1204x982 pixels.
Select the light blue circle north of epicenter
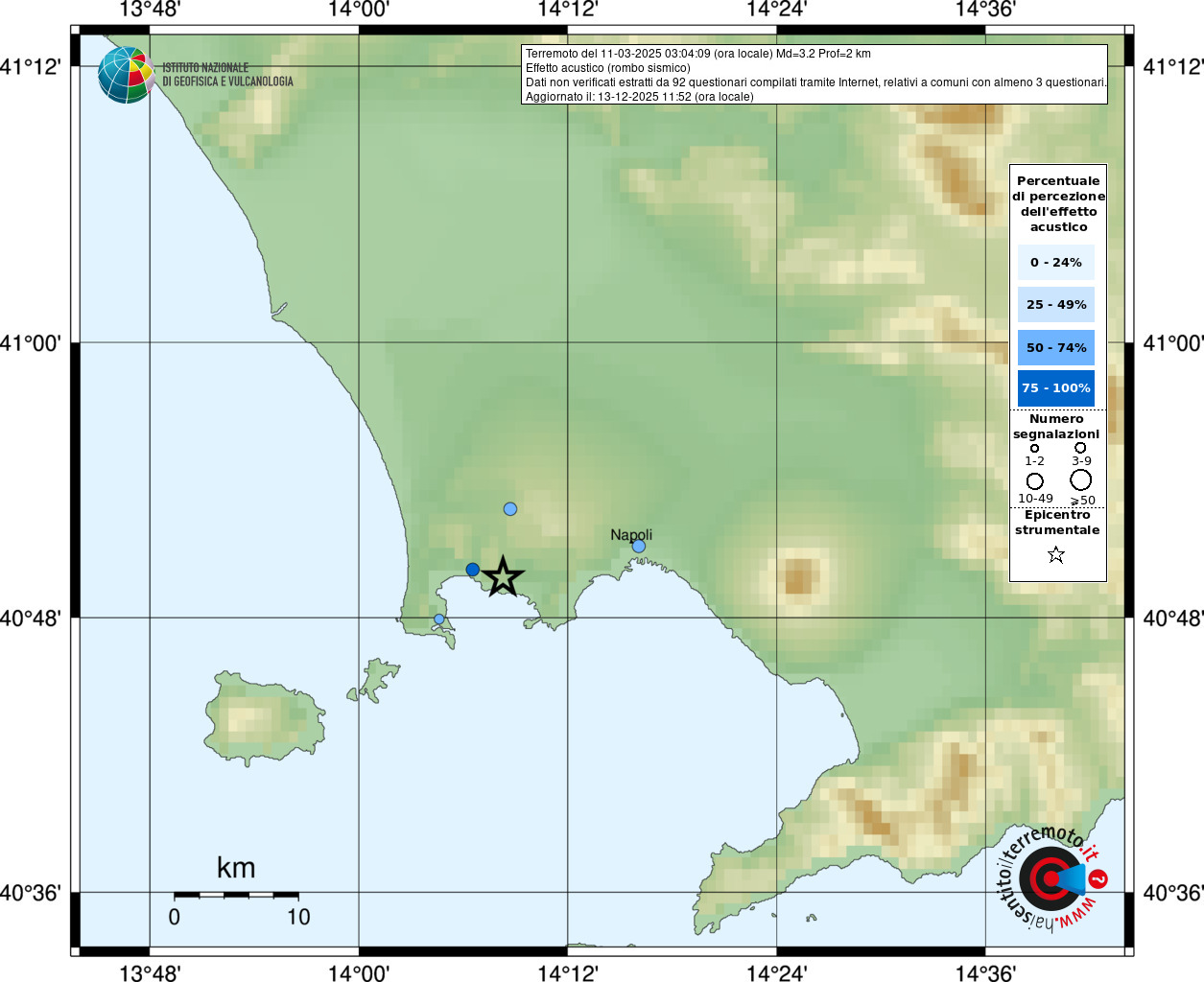[x=510, y=508]
